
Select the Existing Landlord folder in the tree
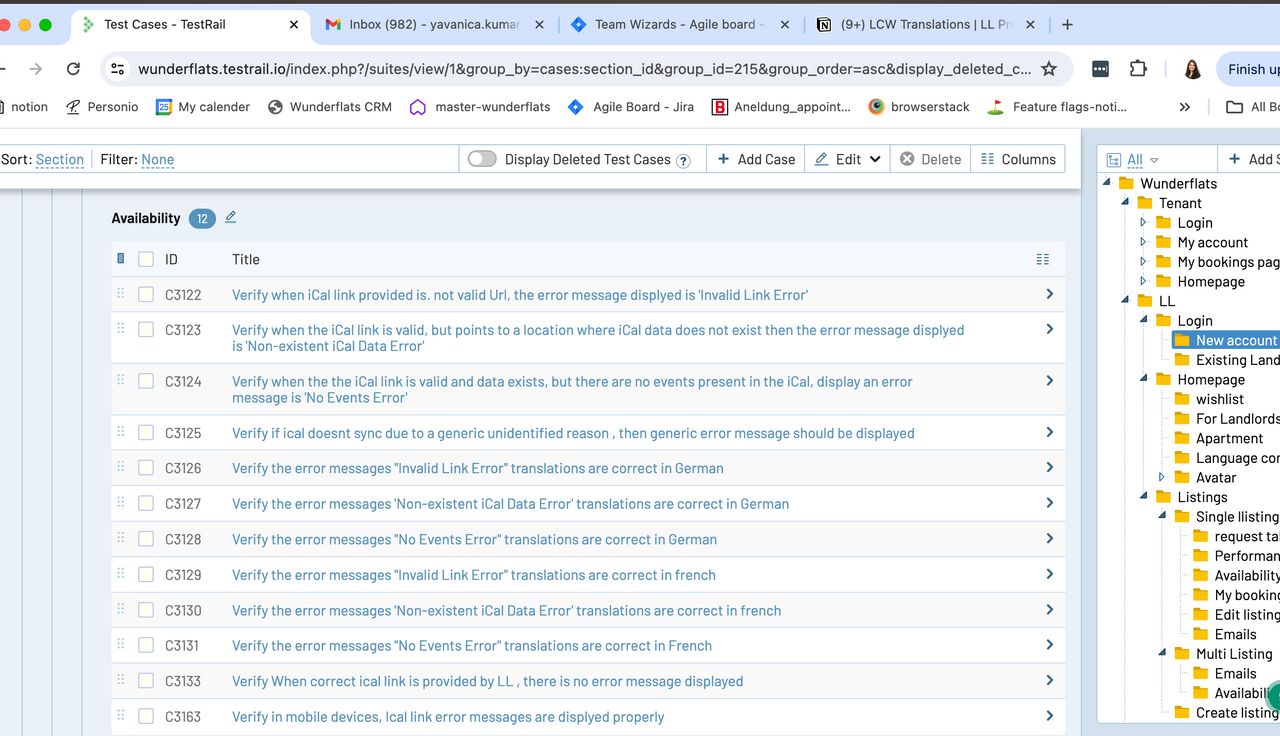click(1236, 360)
